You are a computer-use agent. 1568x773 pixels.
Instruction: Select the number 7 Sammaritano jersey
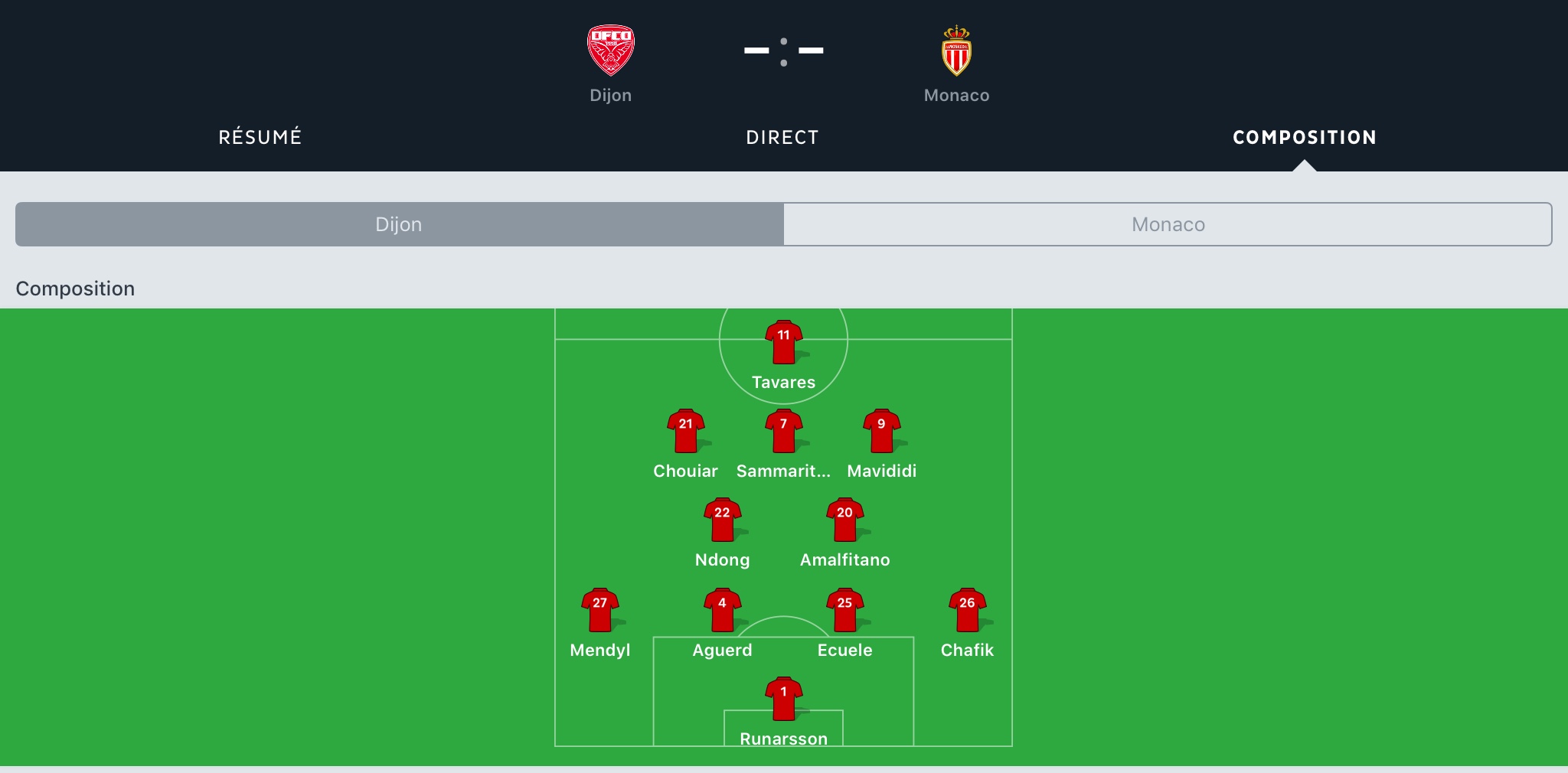[x=783, y=430]
